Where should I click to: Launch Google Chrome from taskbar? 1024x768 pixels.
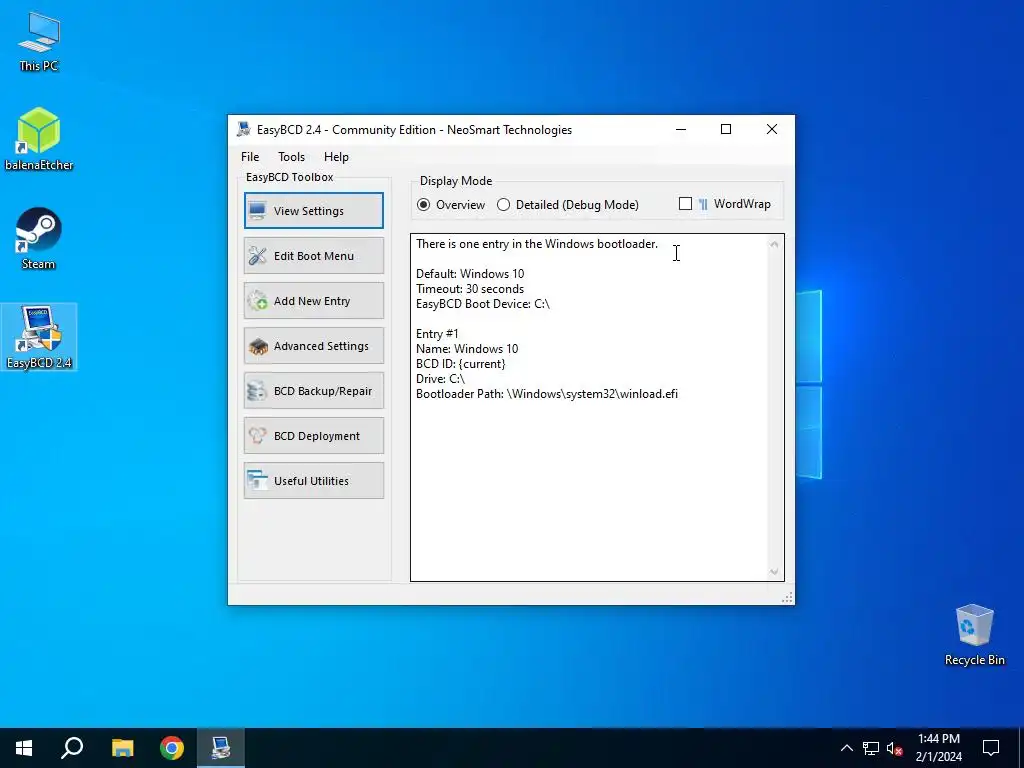coord(172,748)
